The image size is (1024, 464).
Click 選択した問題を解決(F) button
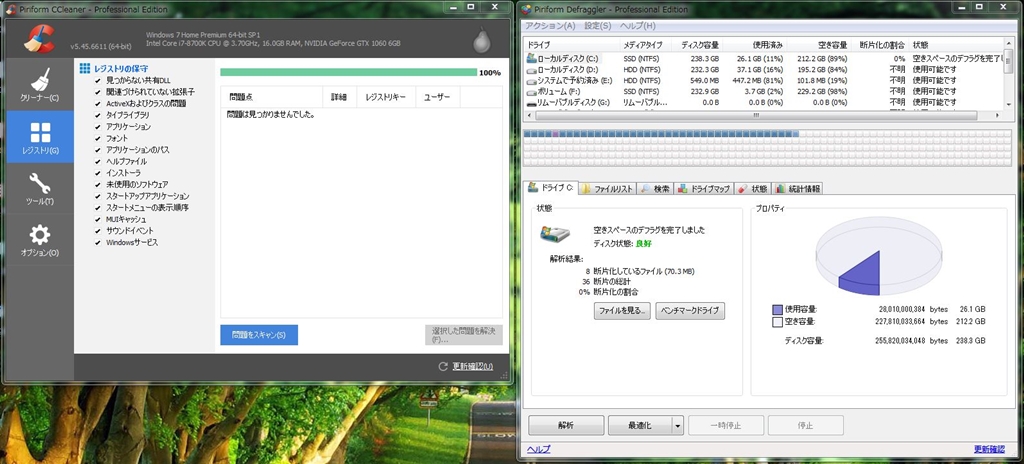(x=464, y=335)
